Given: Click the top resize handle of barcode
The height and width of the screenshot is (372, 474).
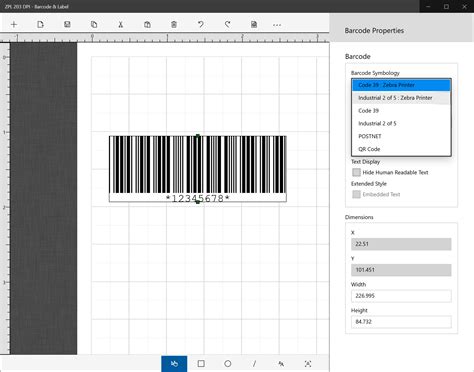Looking at the screenshot, I should (198, 136).
